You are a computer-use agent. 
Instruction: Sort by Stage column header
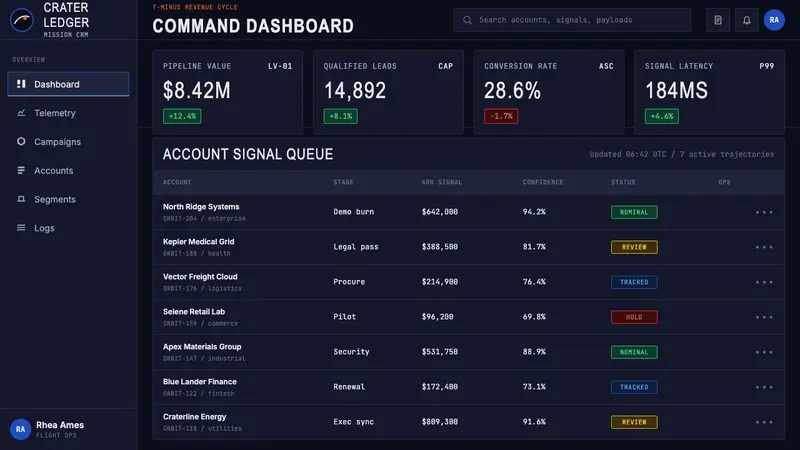click(343, 182)
